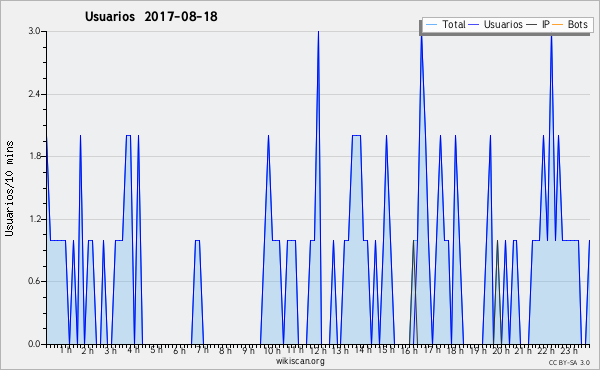Click the '1.2' y-axis value
The width and height of the screenshot is (600, 370).
[x=34, y=219]
